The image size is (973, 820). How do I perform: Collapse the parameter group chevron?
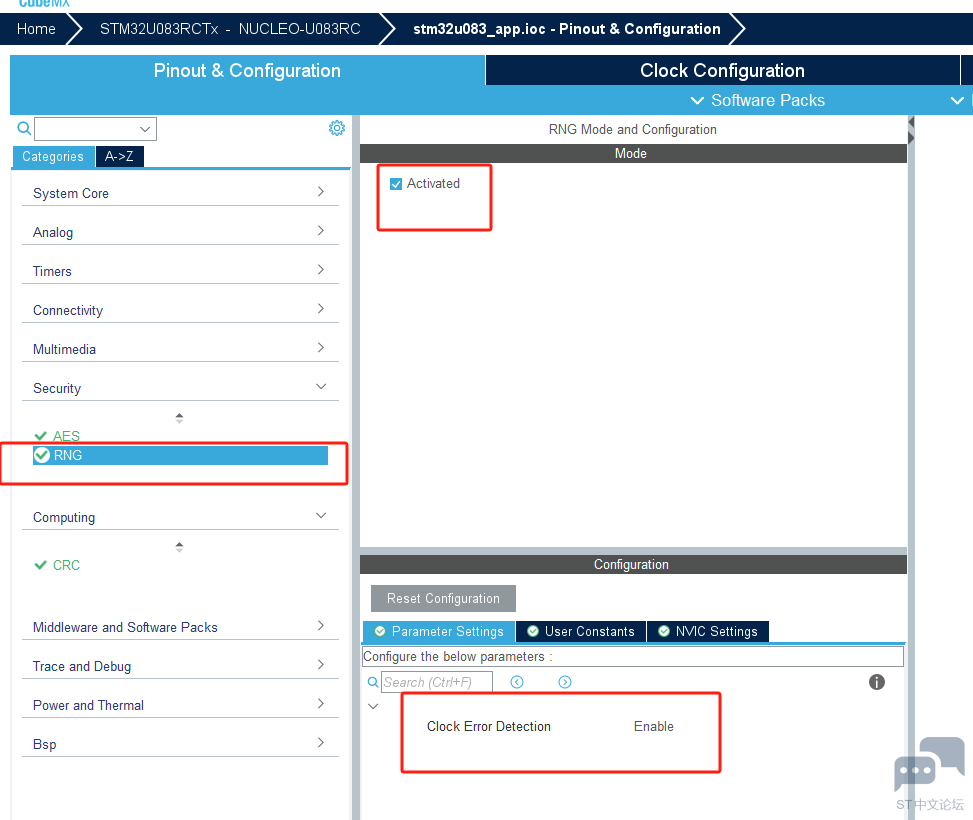coord(373,706)
